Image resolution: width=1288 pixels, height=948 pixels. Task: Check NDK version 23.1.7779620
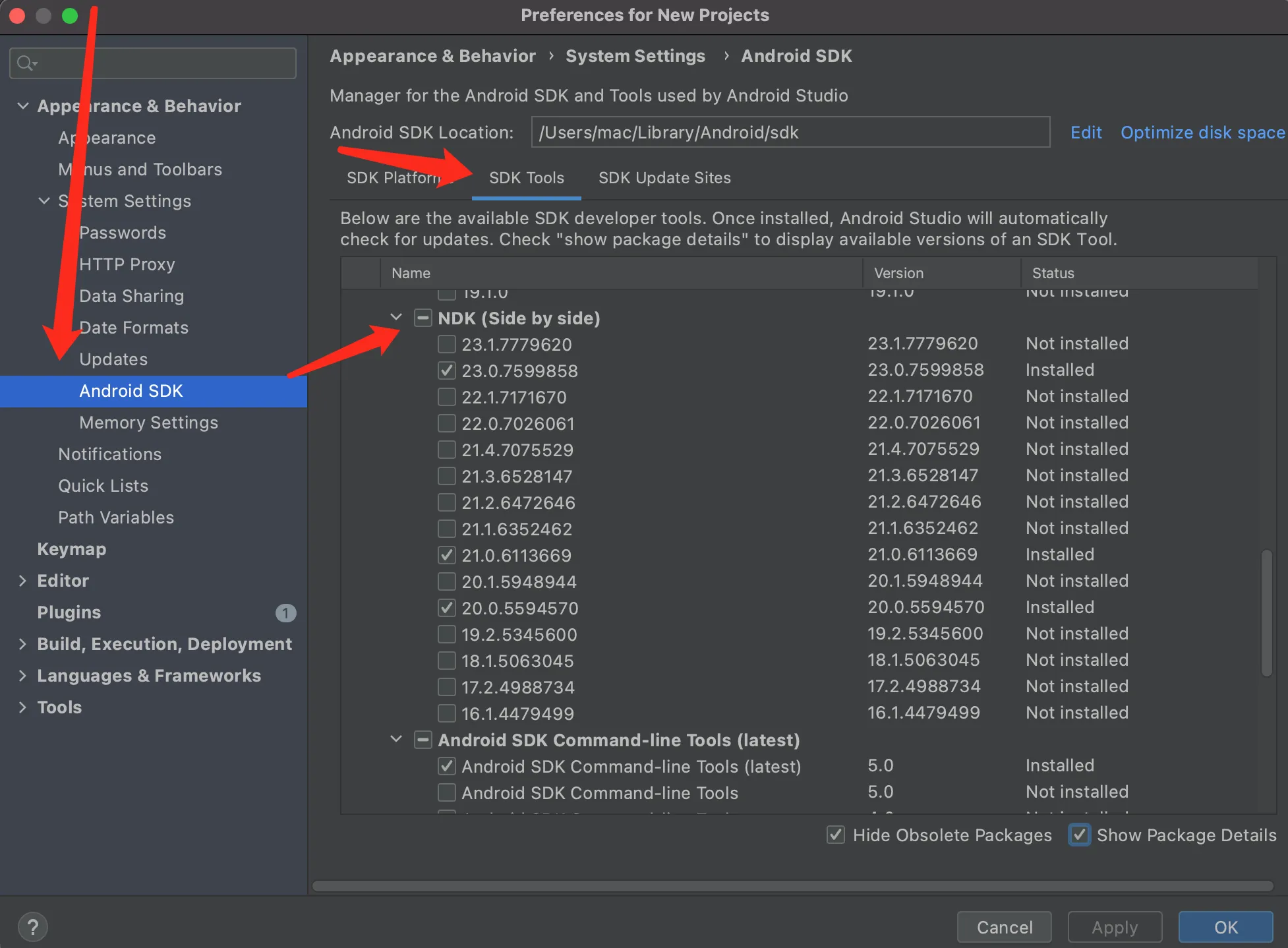click(x=447, y=344)
